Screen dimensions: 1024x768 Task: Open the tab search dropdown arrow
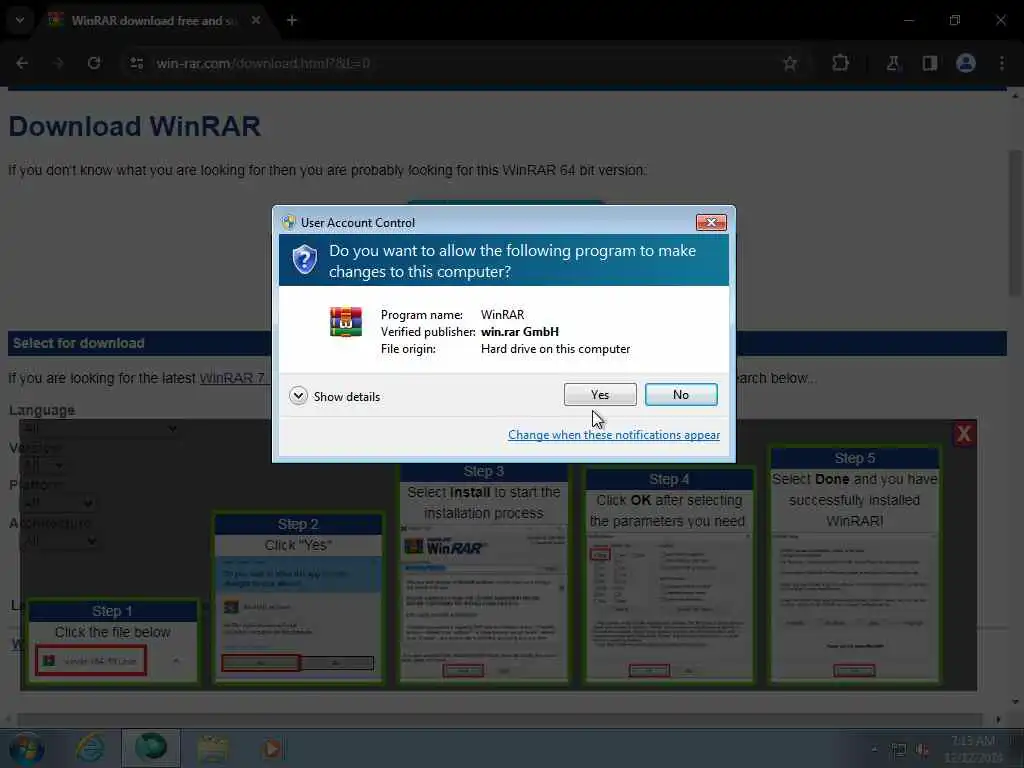20,20
